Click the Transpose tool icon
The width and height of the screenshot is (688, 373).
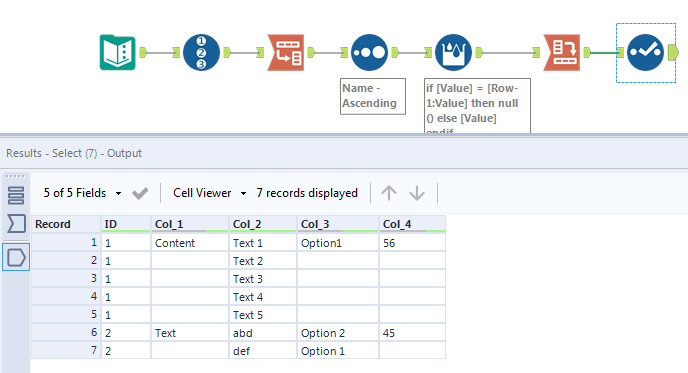coord(286,53)
